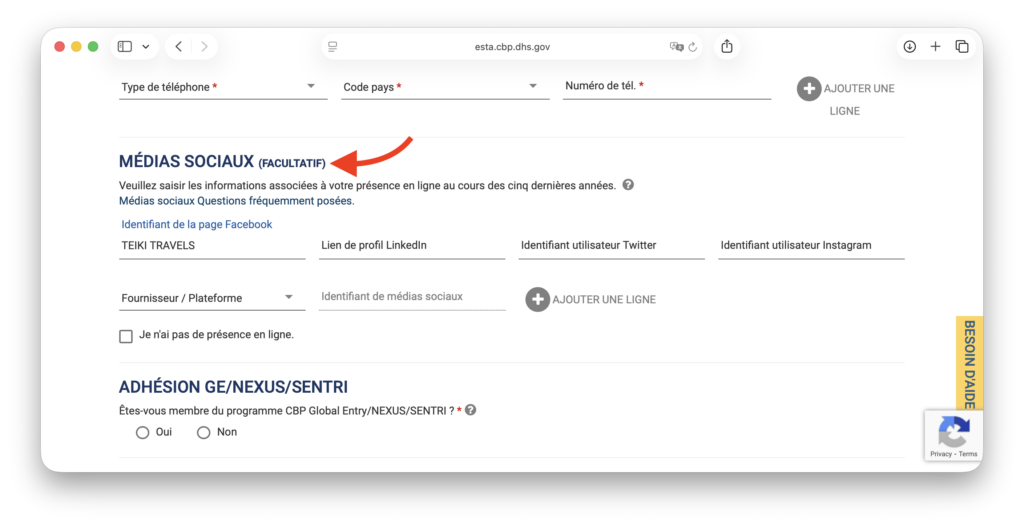Viewport: 1024px width, 526px height.
Task: Select the 'Oui' radio button
Action: point(142,432)
